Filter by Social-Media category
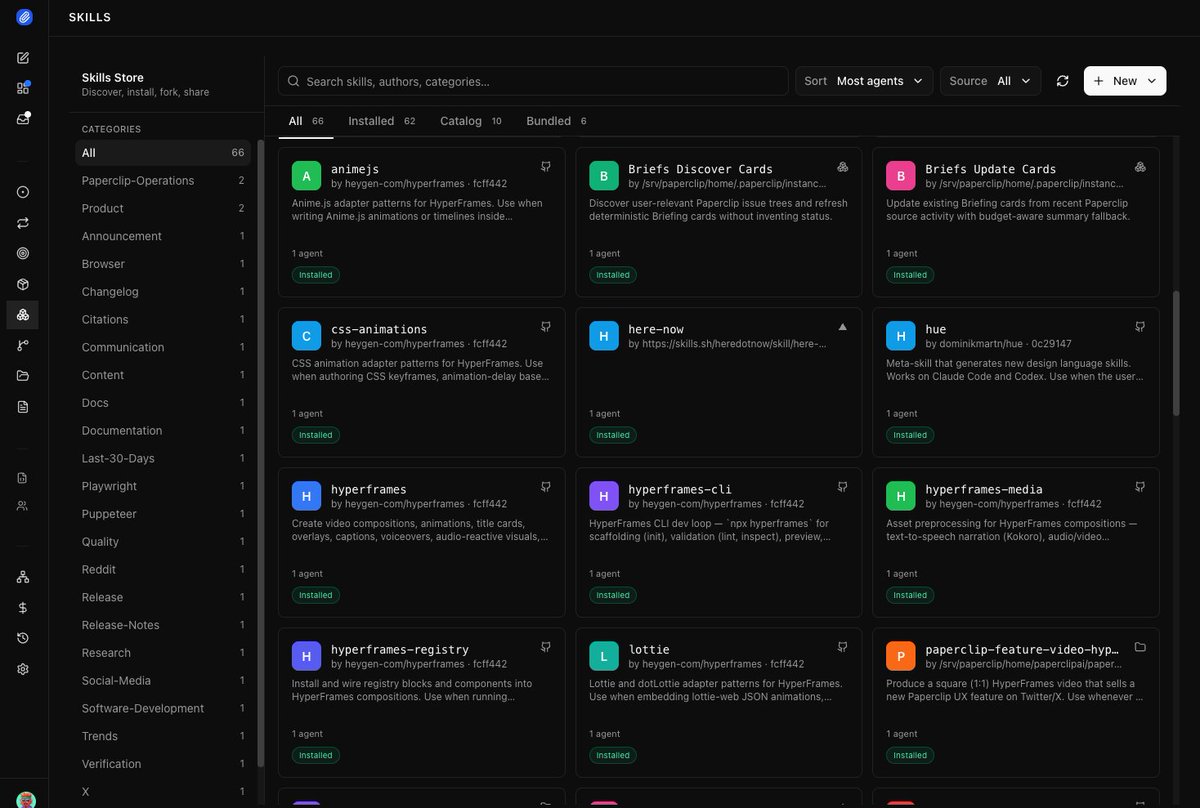This screenshot has width=1200, height=808. pyautogui.click(x=163, y=680)
